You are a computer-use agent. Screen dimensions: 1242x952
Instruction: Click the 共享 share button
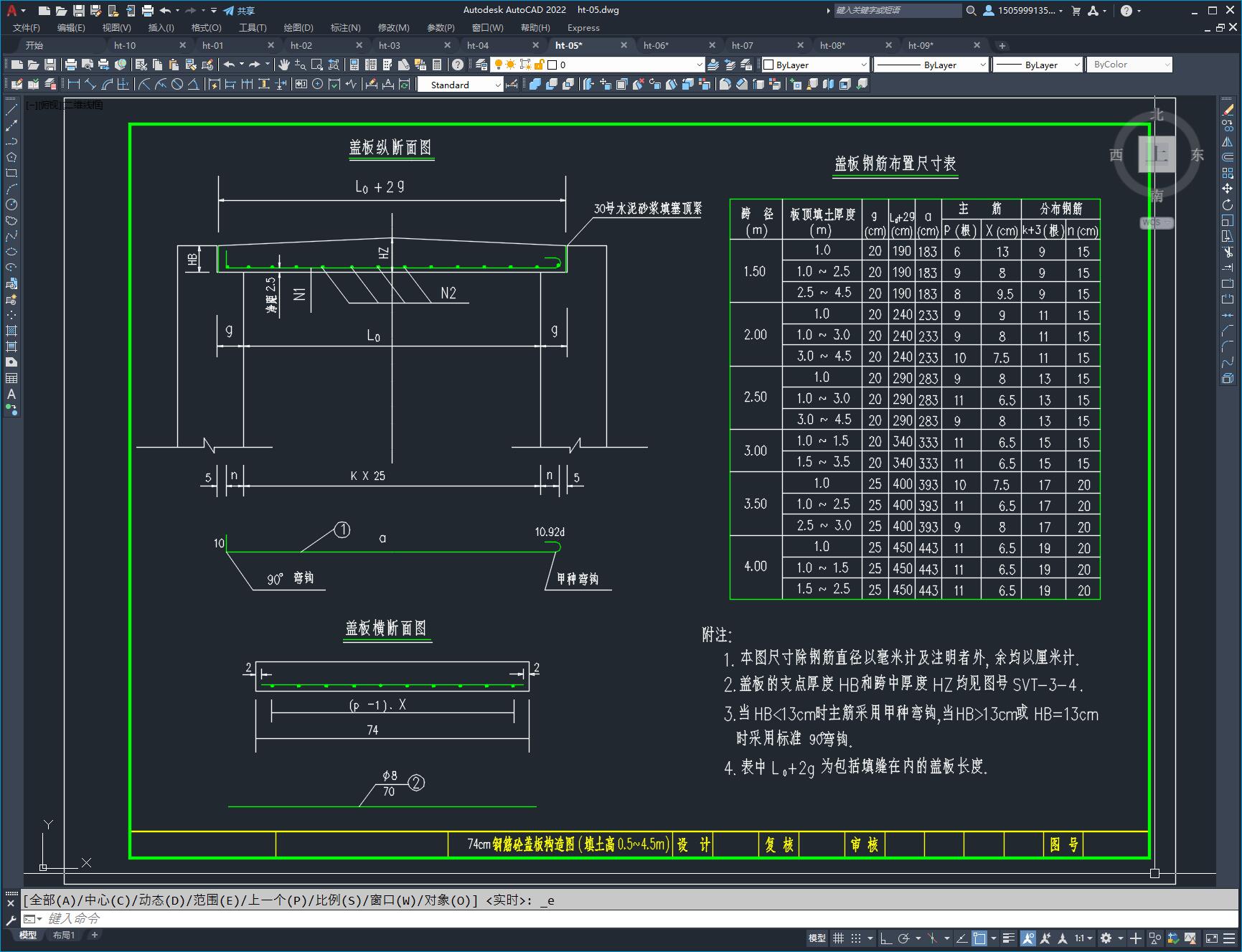click(x=239, y=10)
